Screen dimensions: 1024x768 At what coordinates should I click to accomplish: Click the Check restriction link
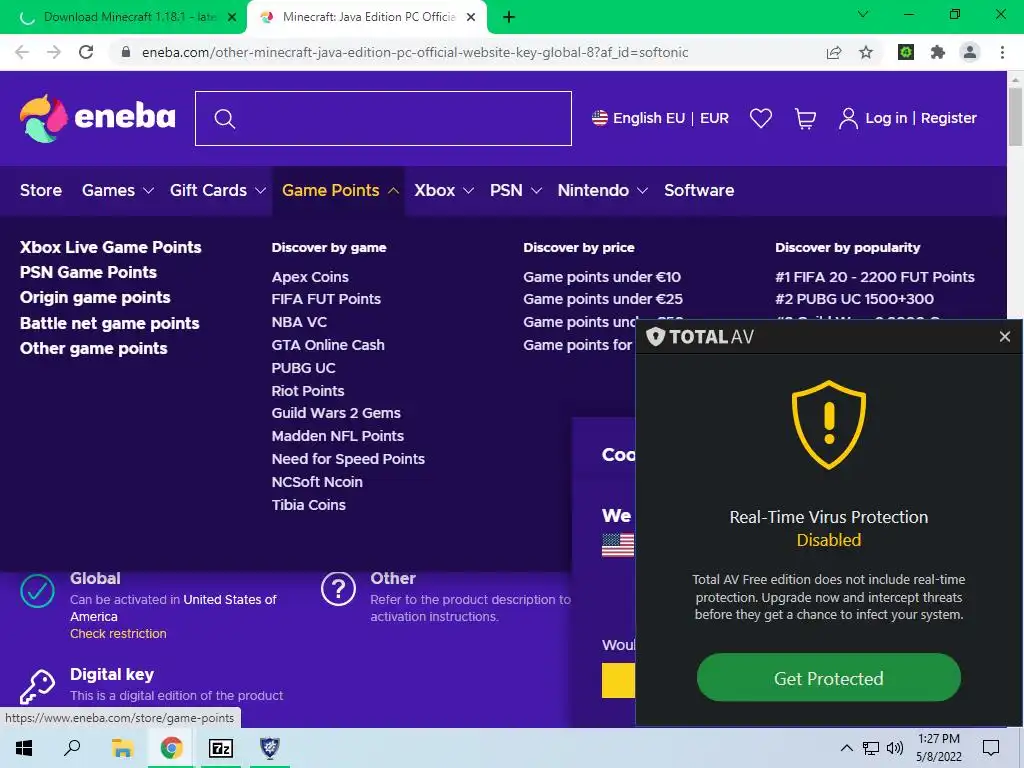click(x=118, y=633)
